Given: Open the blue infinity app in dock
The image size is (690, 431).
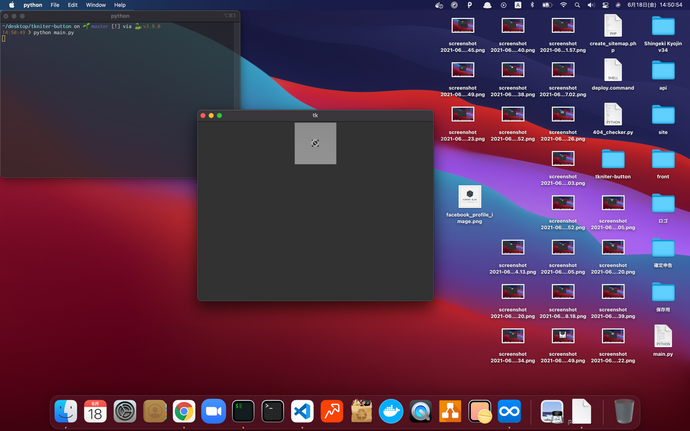Looking at the screenshot, I should tap(509, 411).
